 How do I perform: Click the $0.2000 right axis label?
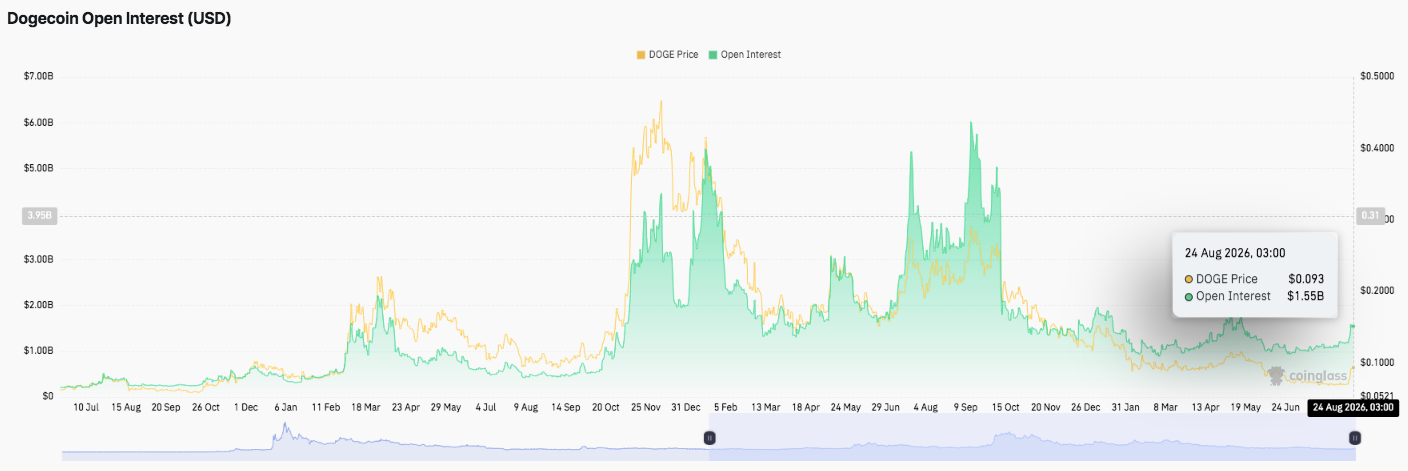(1377, 291)
